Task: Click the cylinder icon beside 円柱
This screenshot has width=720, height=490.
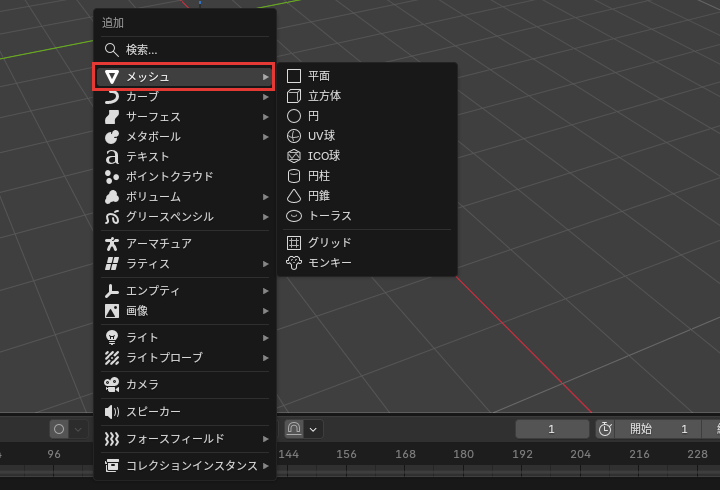Action: click(294, 176)
